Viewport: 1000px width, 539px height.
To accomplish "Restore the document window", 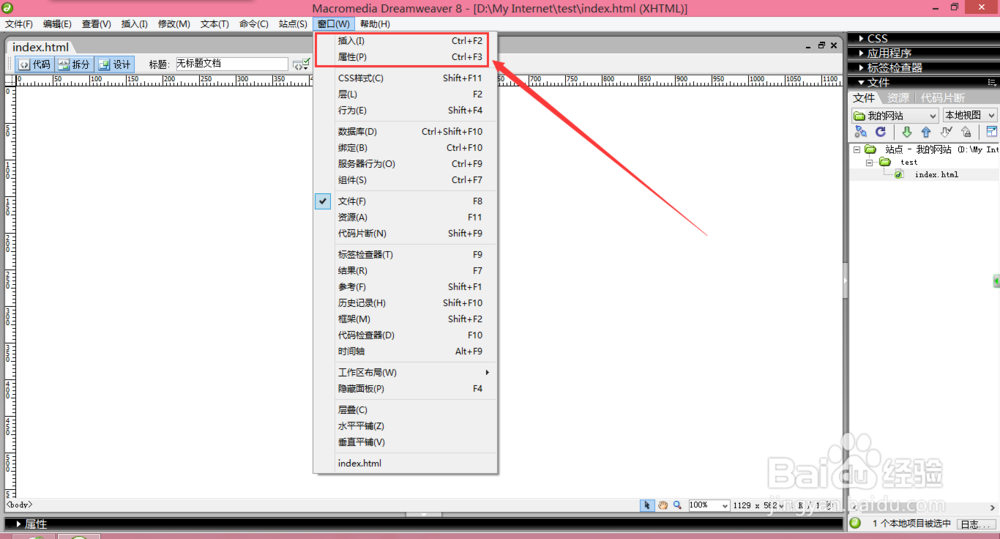I will [821, 45].
